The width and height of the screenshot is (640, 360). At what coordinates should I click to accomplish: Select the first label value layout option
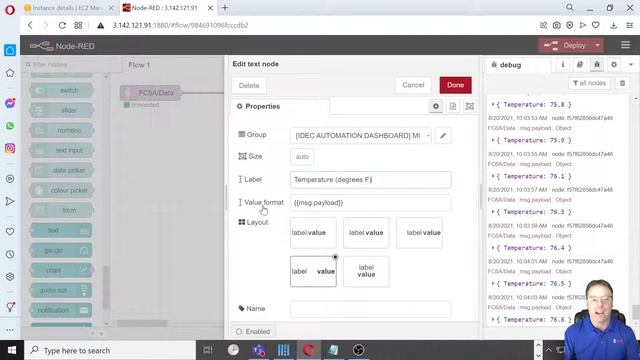(313, 233)
